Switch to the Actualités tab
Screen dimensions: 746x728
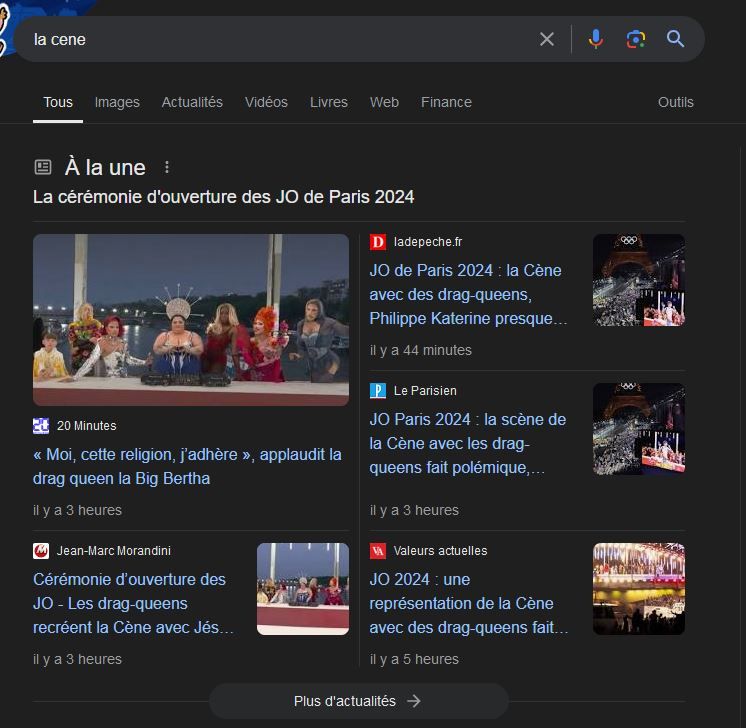192,102
